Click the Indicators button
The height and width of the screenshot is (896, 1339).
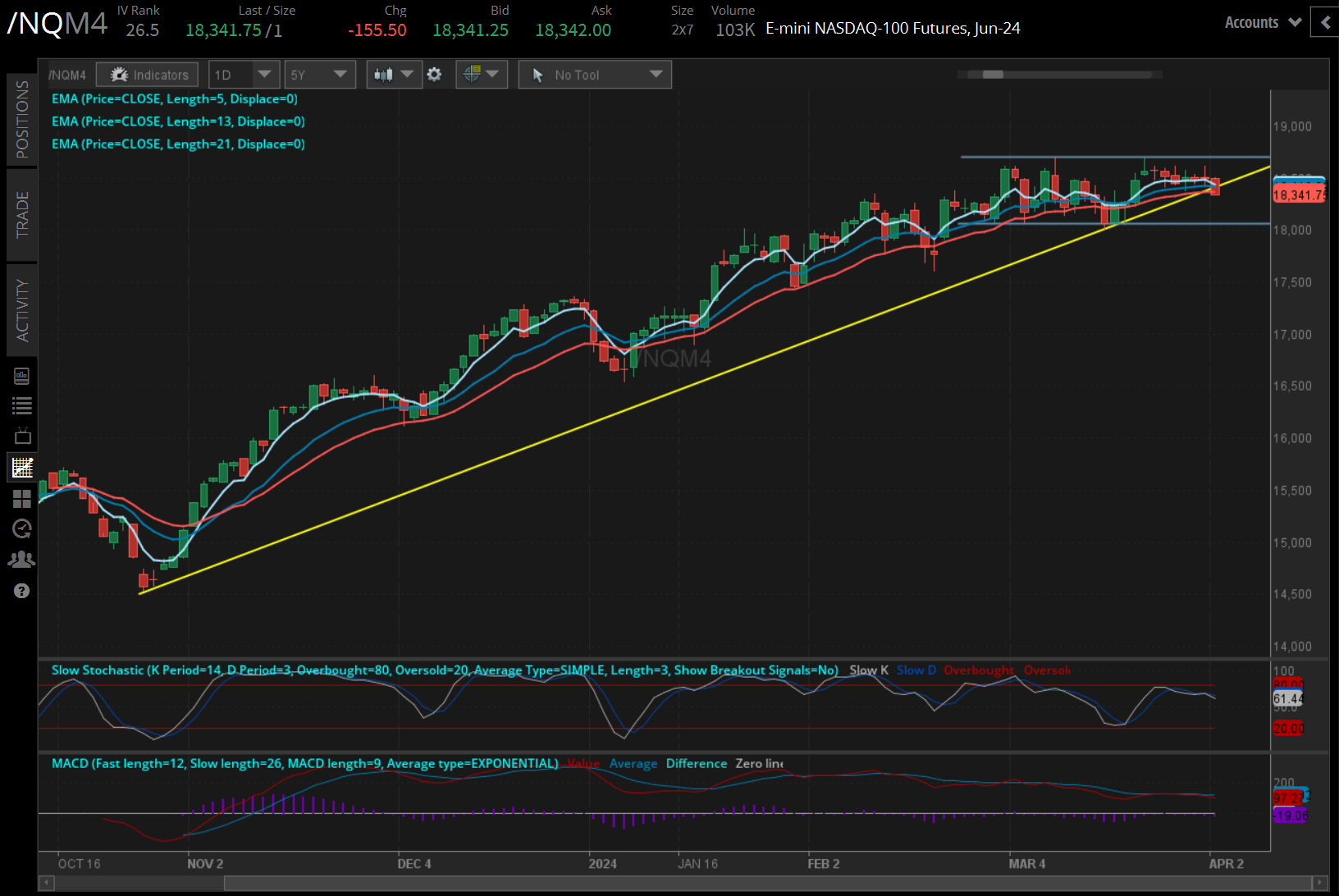148,75
